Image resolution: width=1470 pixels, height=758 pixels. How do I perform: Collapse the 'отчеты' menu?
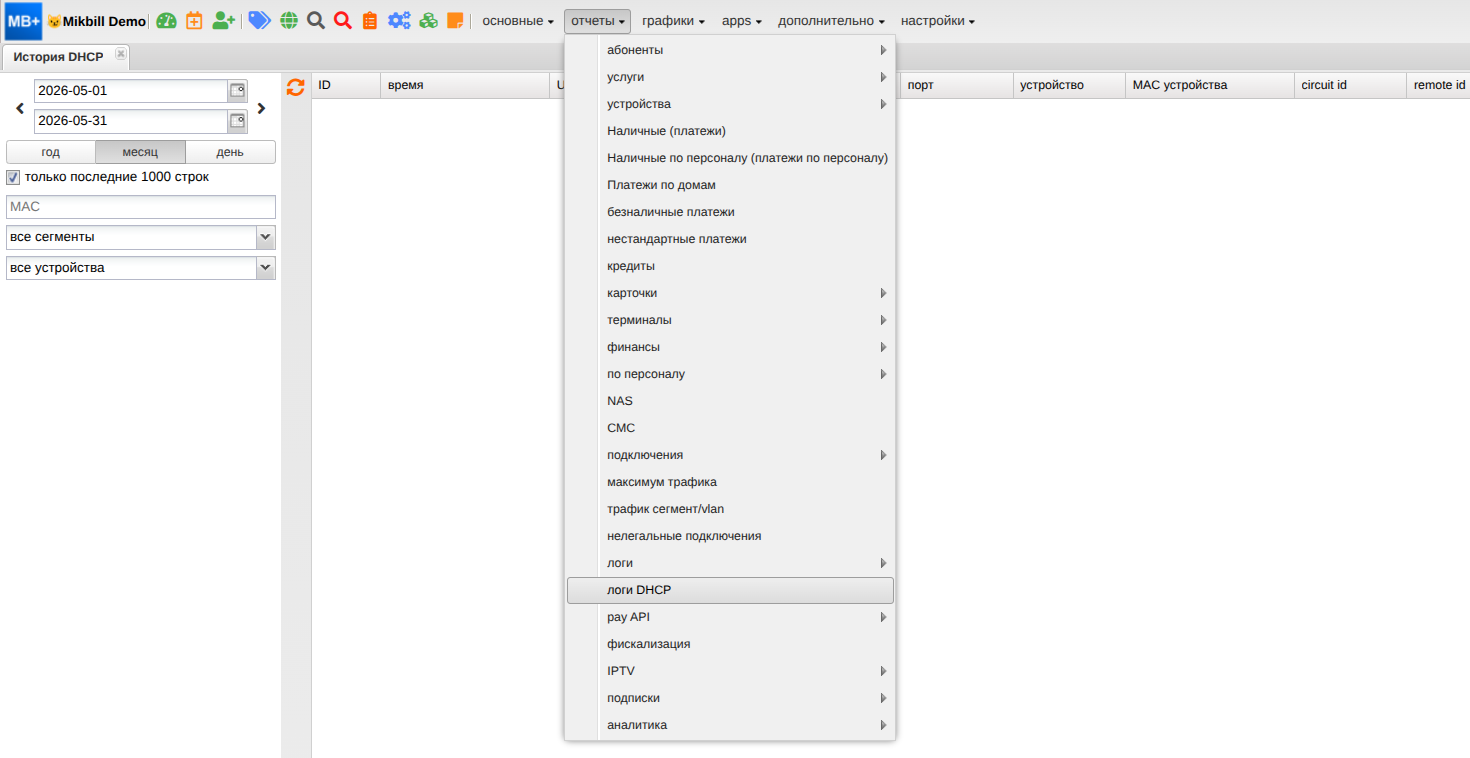[x=598, y=21]
